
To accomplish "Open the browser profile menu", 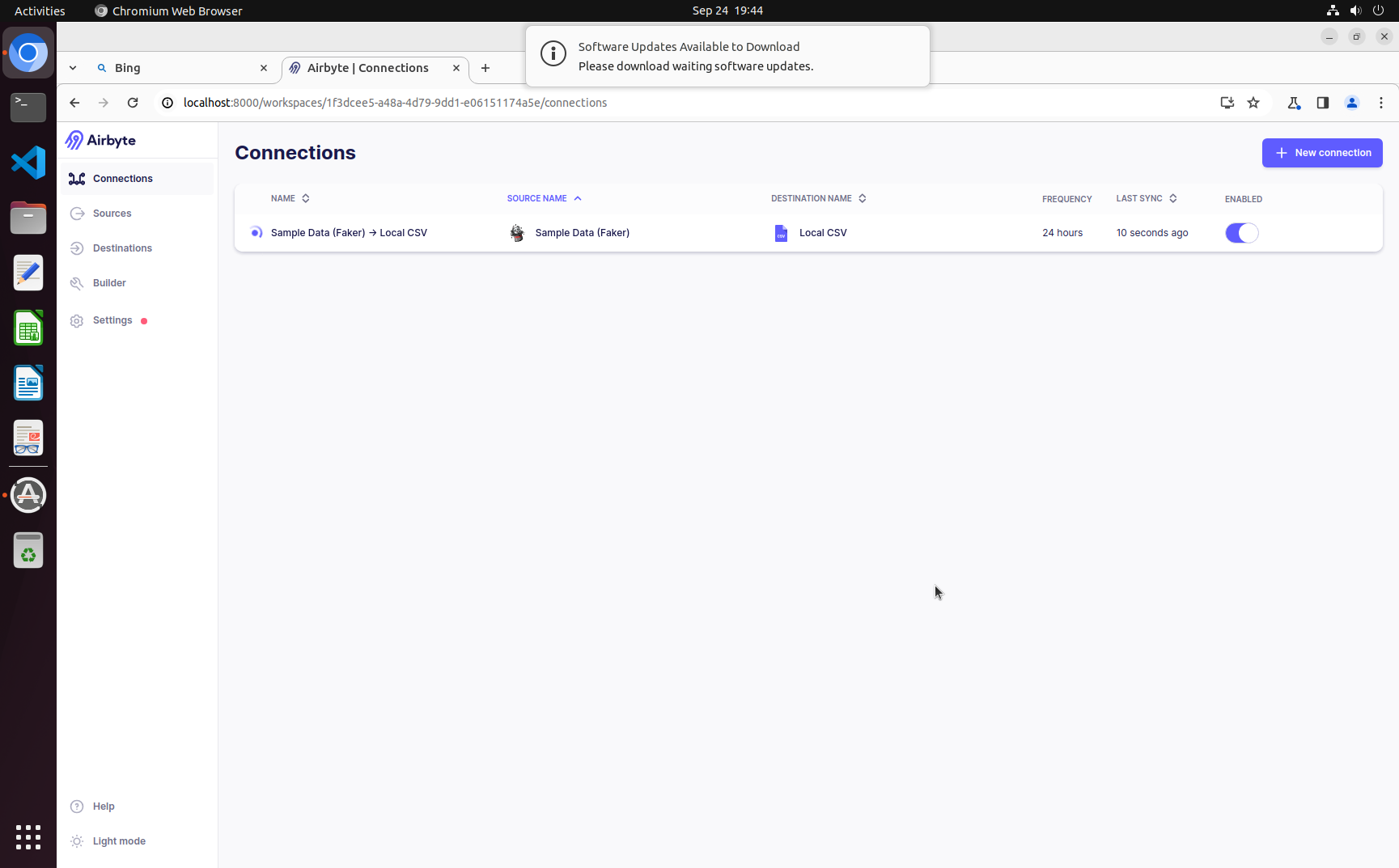I will pos(1352,103).
